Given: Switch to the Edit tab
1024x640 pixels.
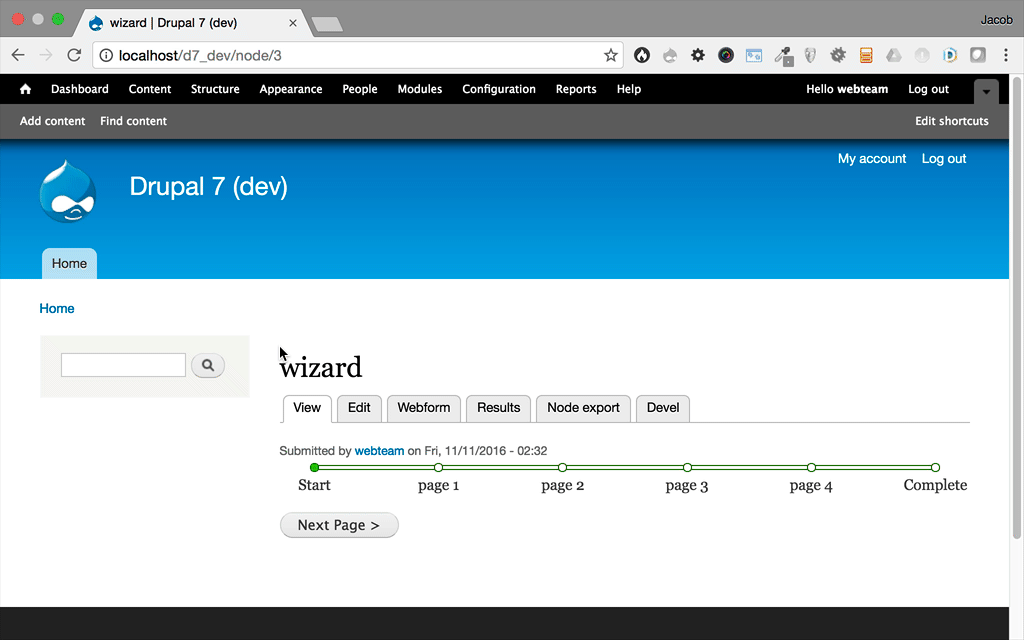Looking at the screenshot, I should click(x=359, y=408).
